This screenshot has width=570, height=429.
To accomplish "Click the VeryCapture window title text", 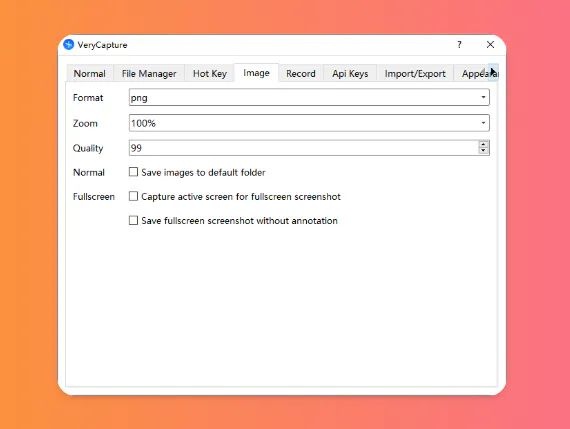I will point(103,45).
